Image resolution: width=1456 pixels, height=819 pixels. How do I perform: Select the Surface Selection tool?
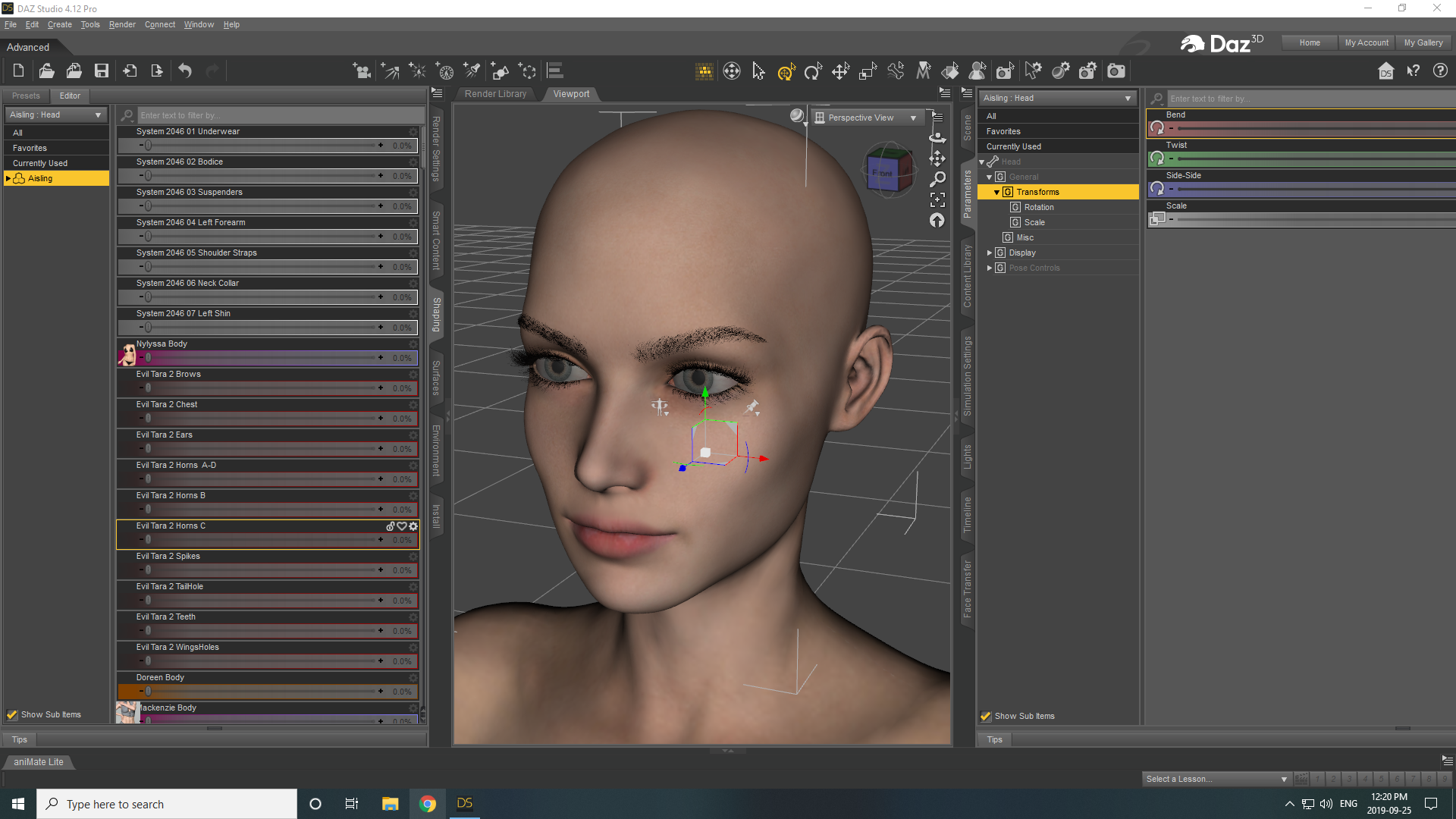(950, 71)
